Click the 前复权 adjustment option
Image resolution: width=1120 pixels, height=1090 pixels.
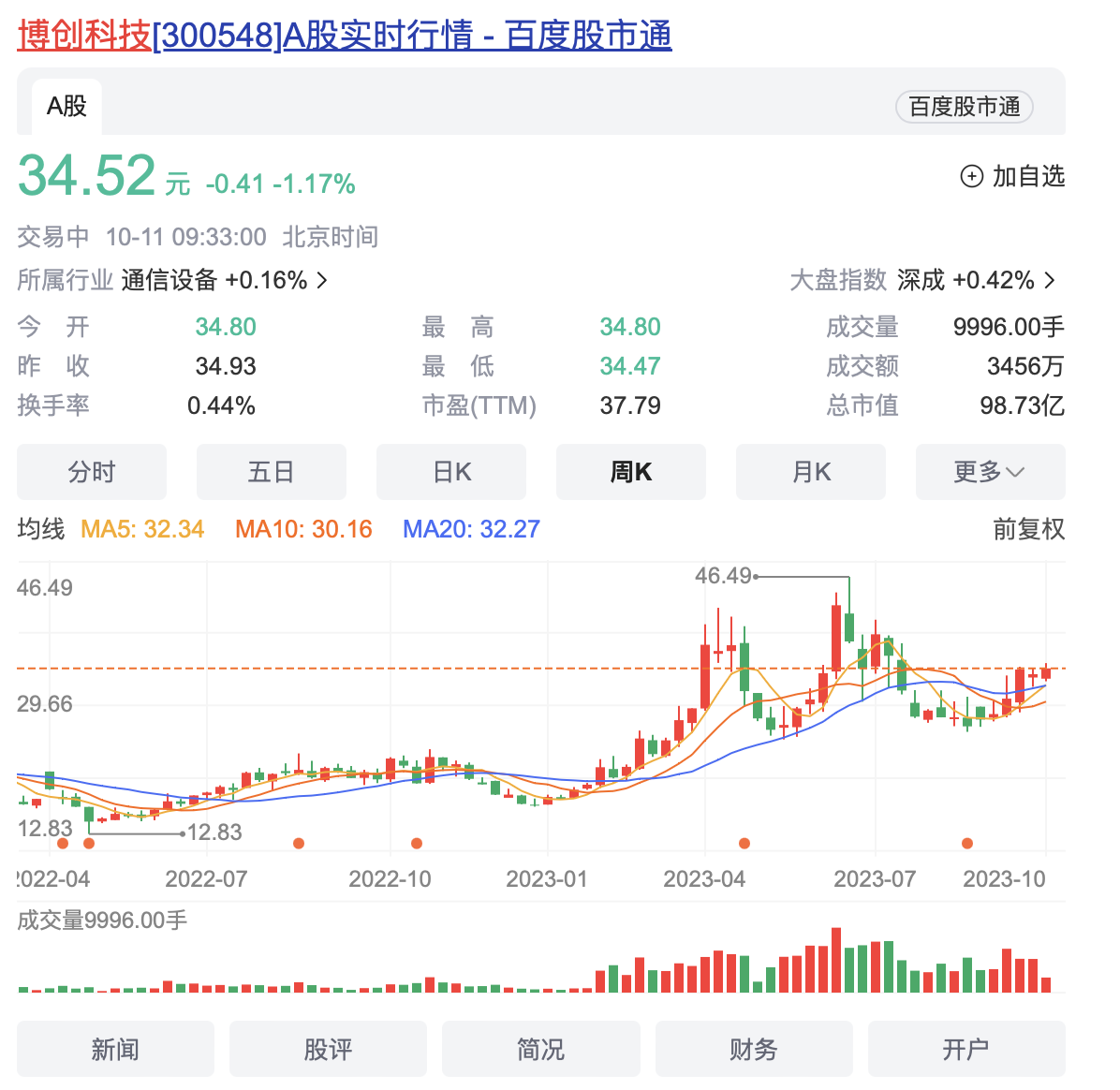coord(1028,529)
